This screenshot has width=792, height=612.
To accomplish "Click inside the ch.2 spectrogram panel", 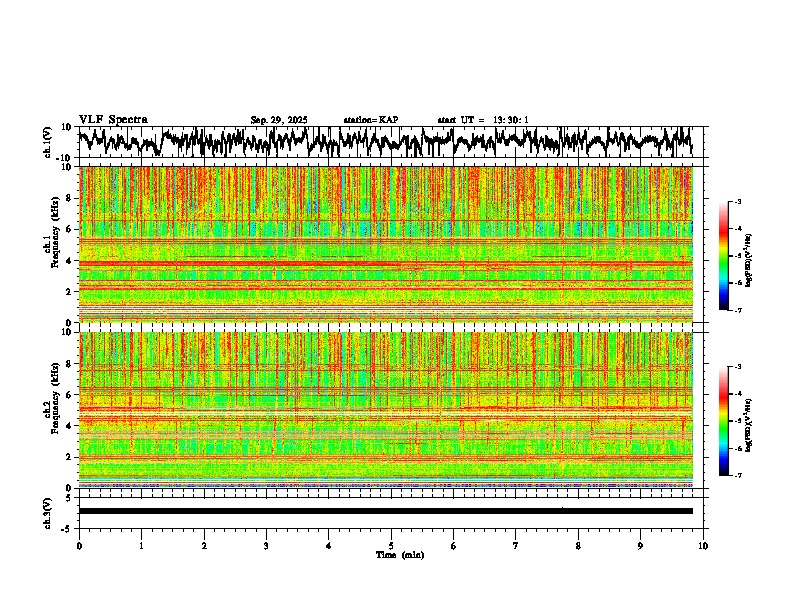I will (385, 410).
